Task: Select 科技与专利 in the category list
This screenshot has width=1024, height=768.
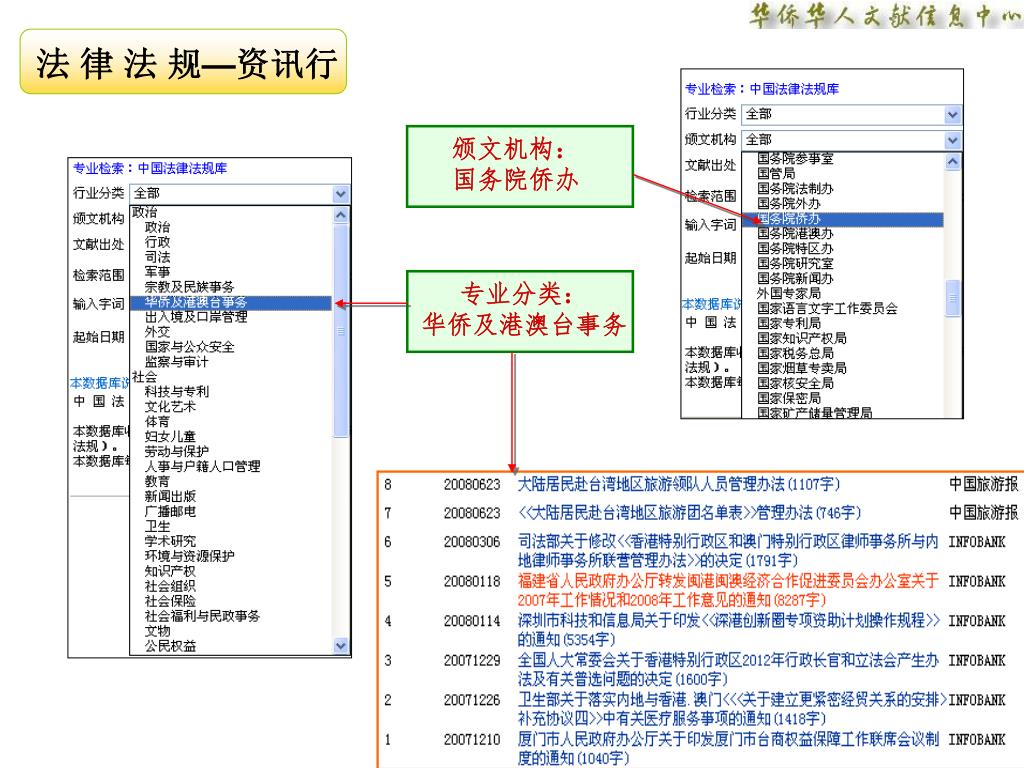Action: click(x=176, y=392)
